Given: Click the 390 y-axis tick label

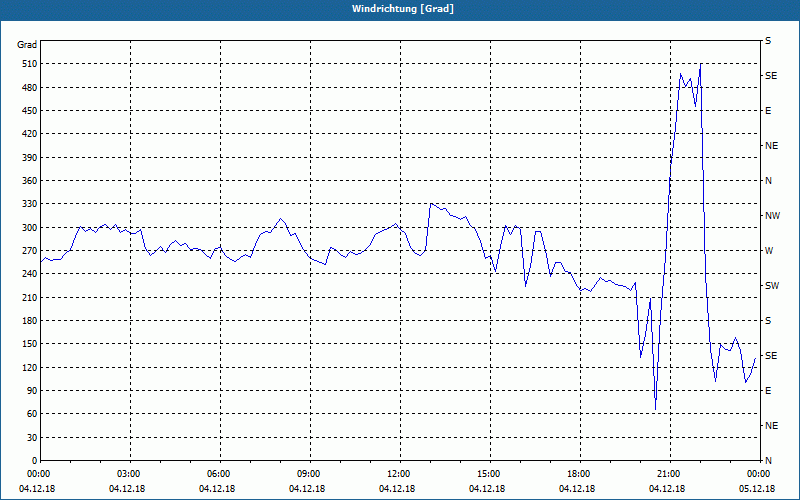Looking at the screenshot, I should pyautogui.click(x=31, y=158).
